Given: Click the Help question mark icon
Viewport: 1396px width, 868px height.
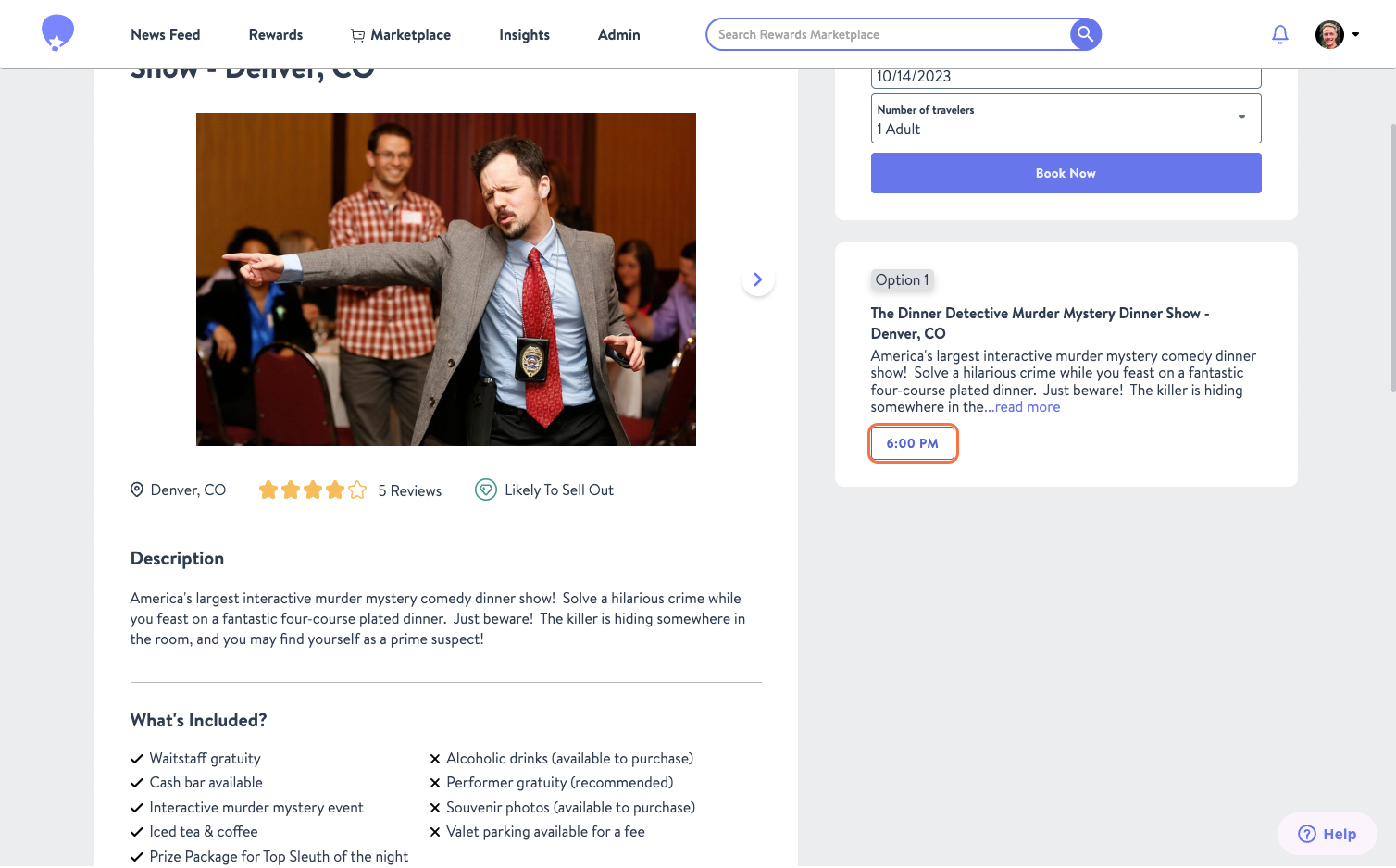Looking at the screenshot, I should tap(1307, 834).
